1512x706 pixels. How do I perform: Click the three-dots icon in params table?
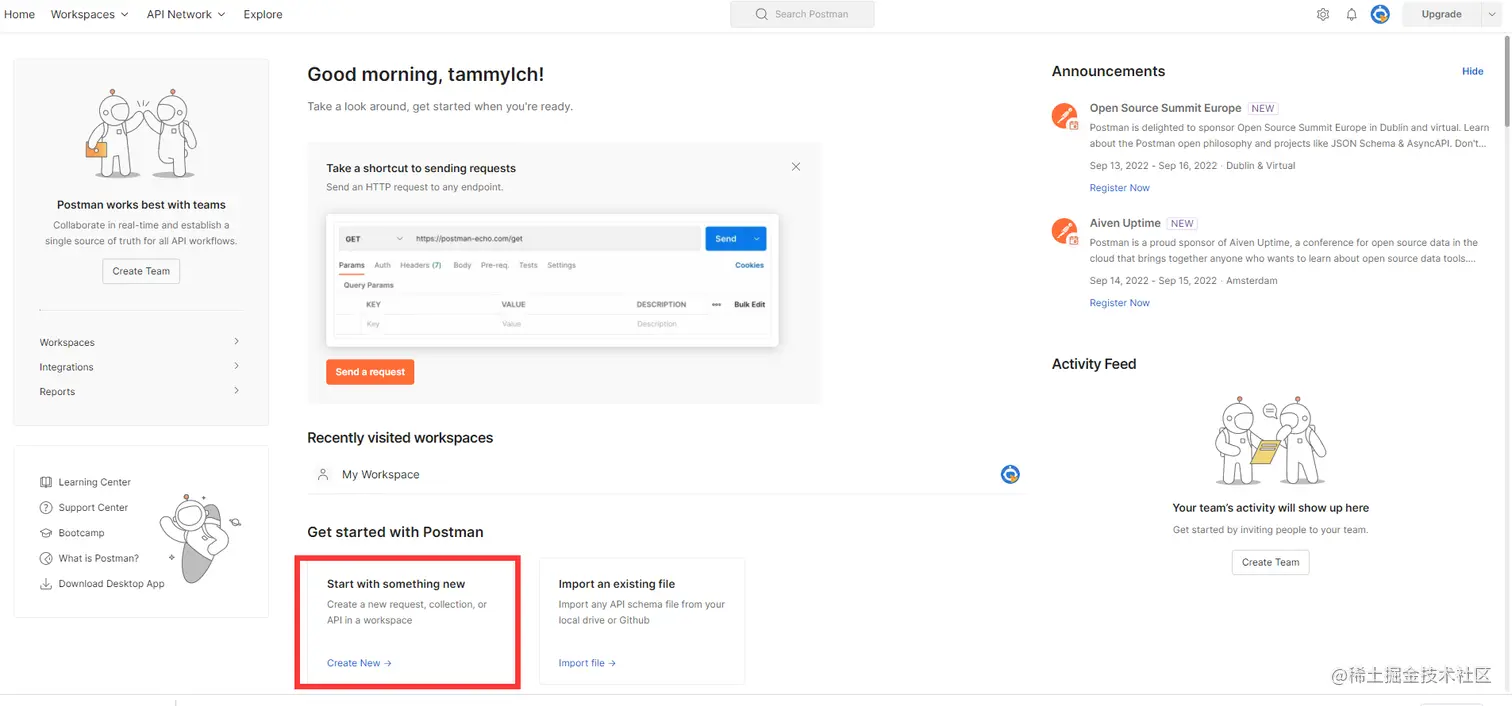point(716,304)
